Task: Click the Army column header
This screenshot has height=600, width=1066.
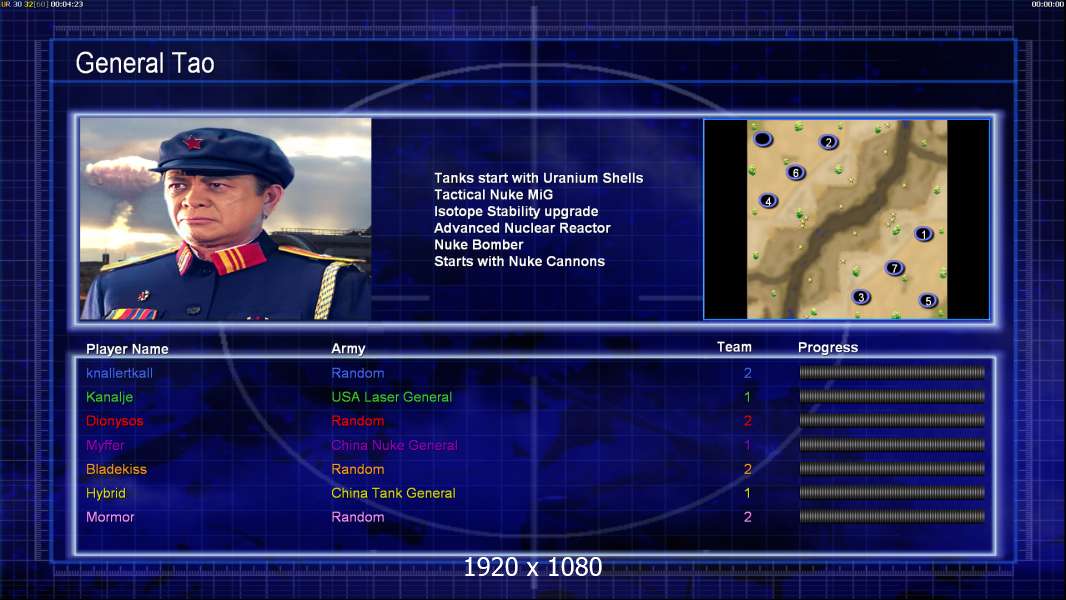Action: (348, 349)
